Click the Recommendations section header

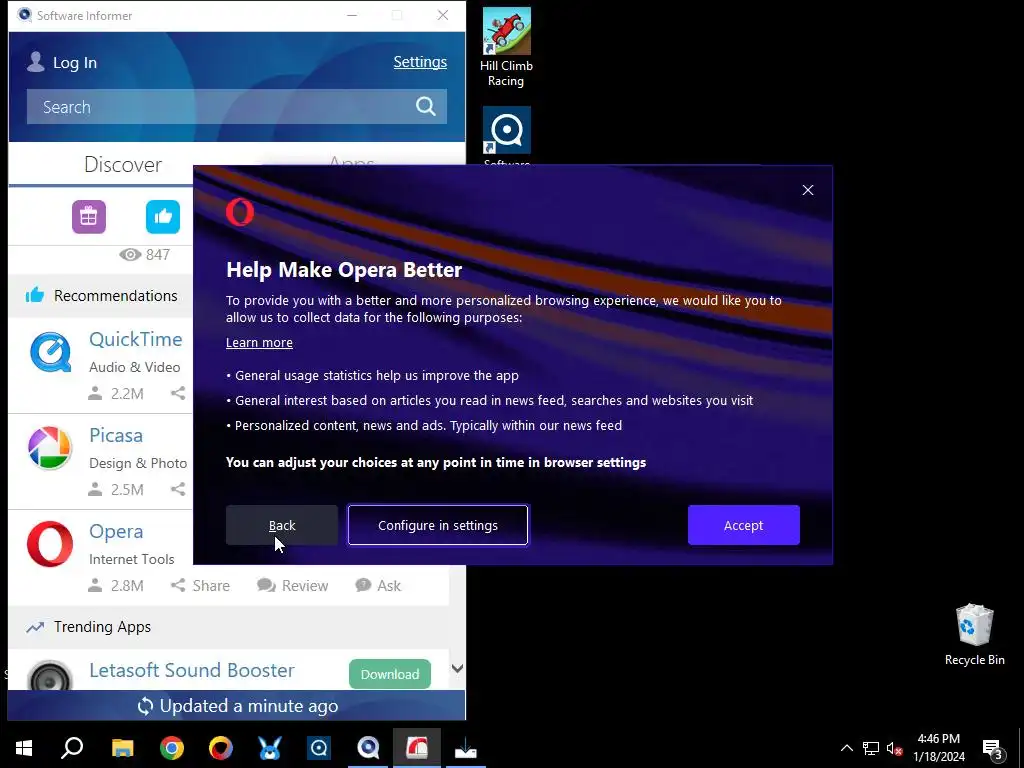pos(116,296)
